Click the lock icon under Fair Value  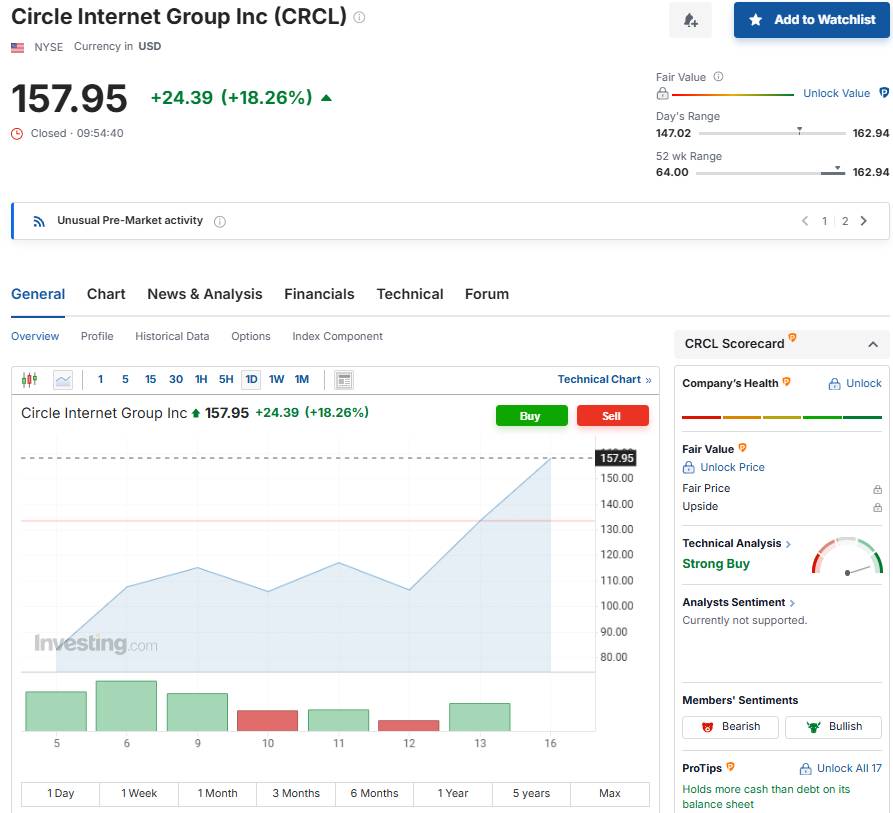(662, 93)
